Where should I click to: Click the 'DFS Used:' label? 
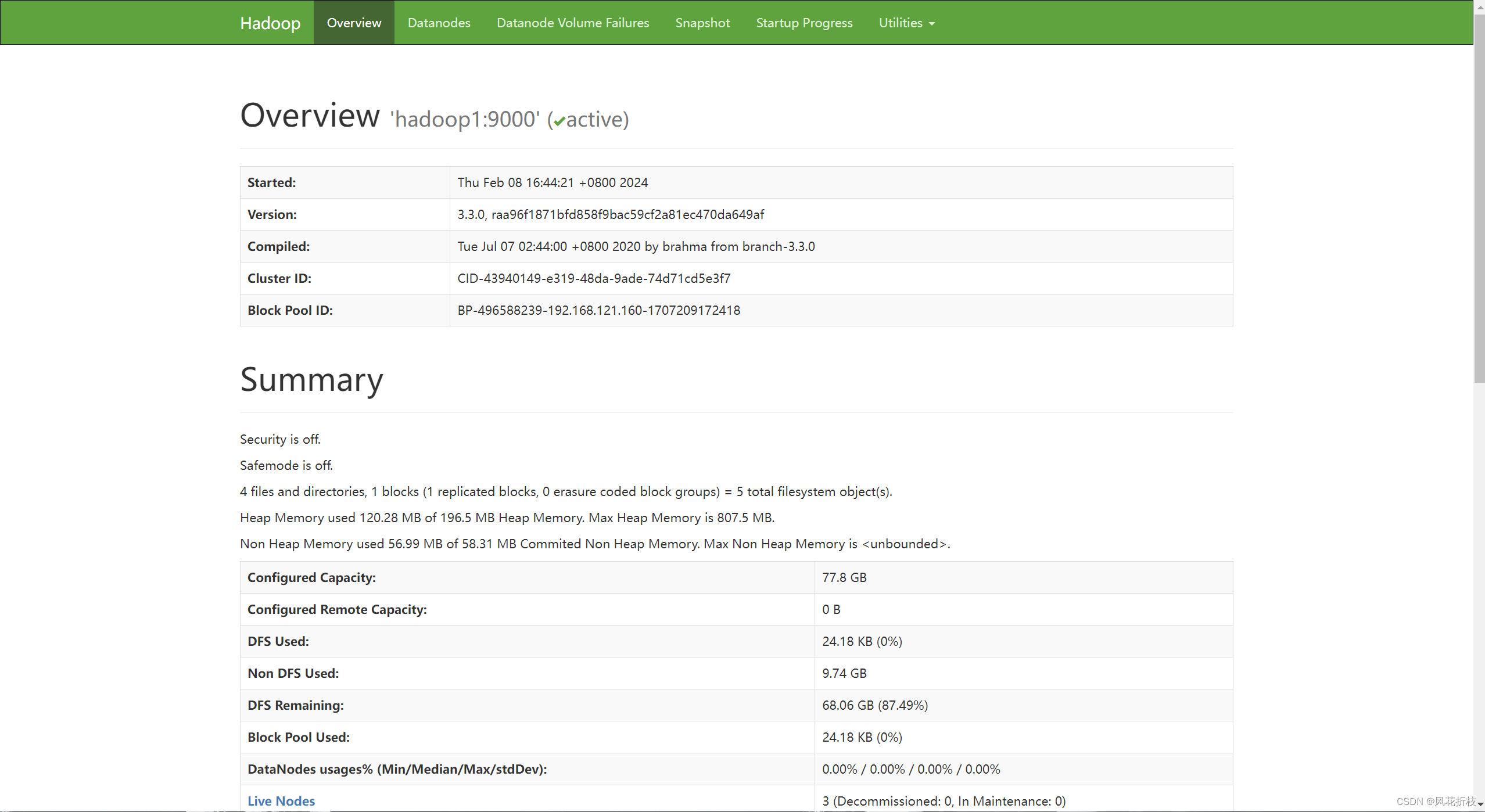point(278,641)
